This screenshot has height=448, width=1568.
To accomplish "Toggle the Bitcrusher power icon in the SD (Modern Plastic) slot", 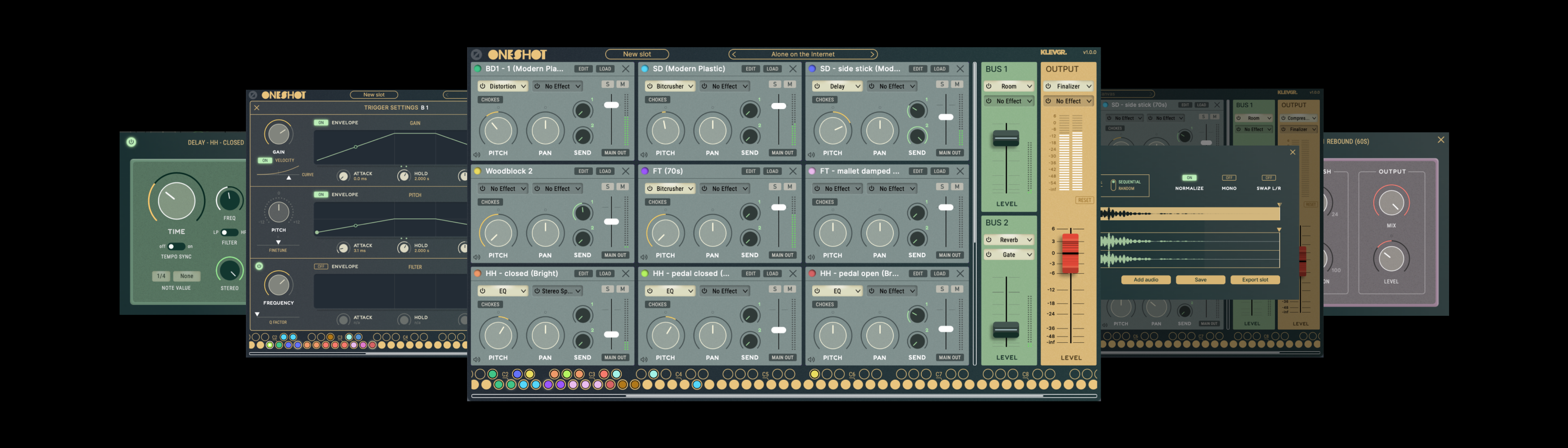I will (650, 86).
